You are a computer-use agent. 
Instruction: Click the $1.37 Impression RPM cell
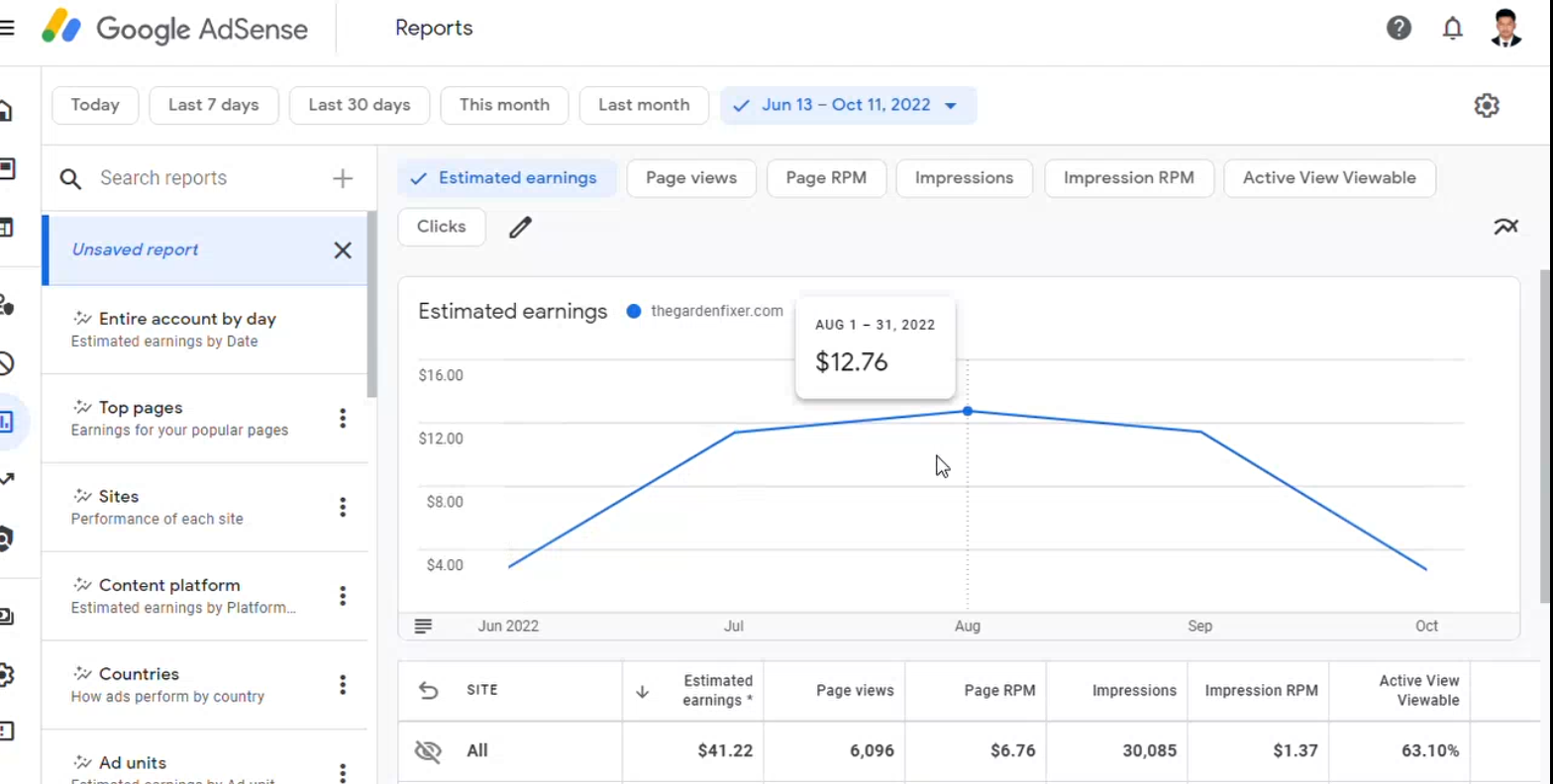coord(1294,750)
